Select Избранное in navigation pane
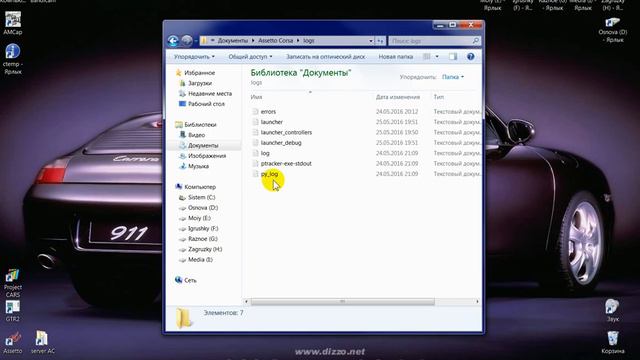Image resolution: width=640 pixels, height=360 pixels. tap(199, 73)
